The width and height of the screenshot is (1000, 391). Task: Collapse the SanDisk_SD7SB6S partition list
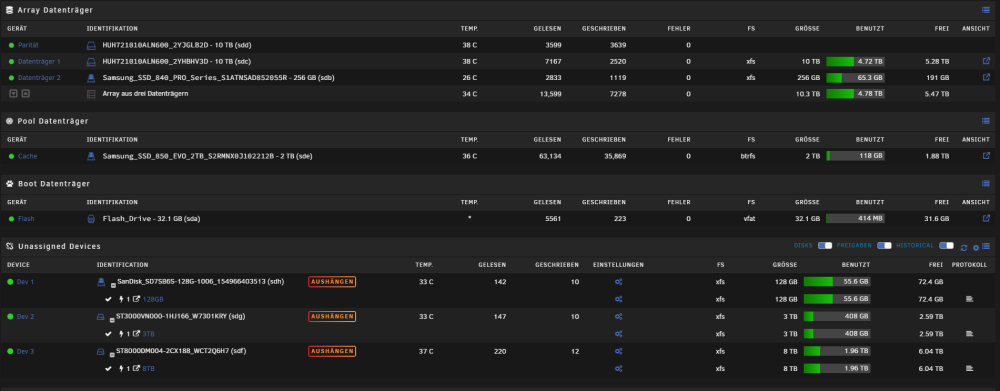pos(113,285)
